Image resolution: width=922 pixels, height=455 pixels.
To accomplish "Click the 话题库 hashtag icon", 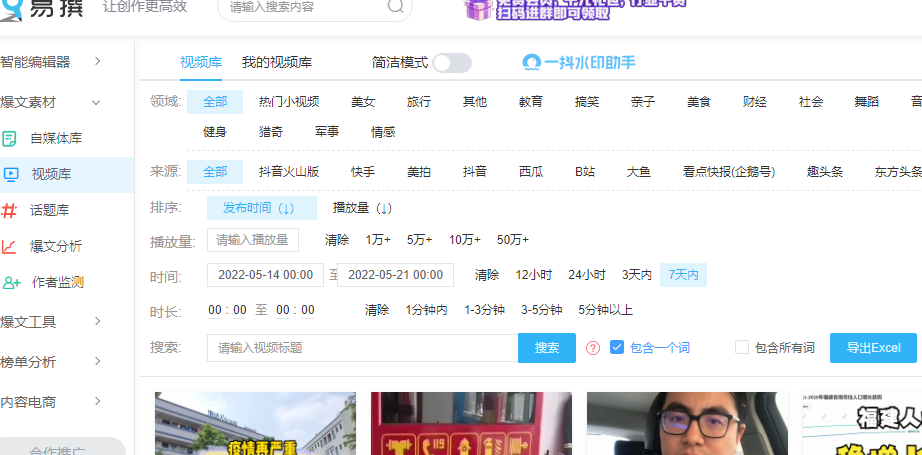I will 9,210.
